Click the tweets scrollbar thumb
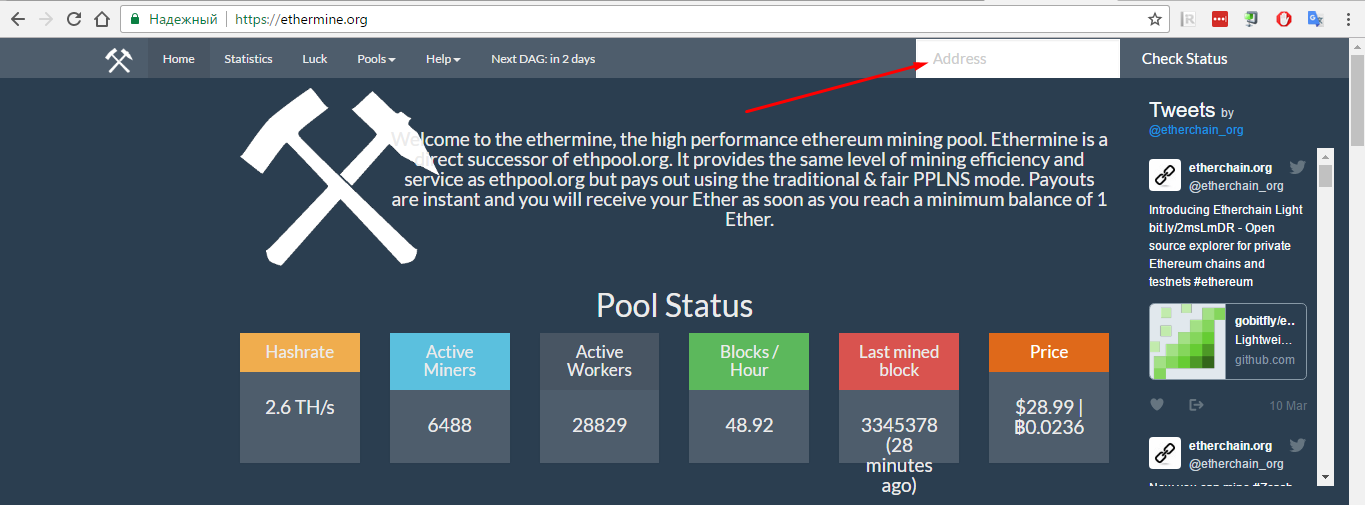1365x505 pixels. tap(1326, 176)
